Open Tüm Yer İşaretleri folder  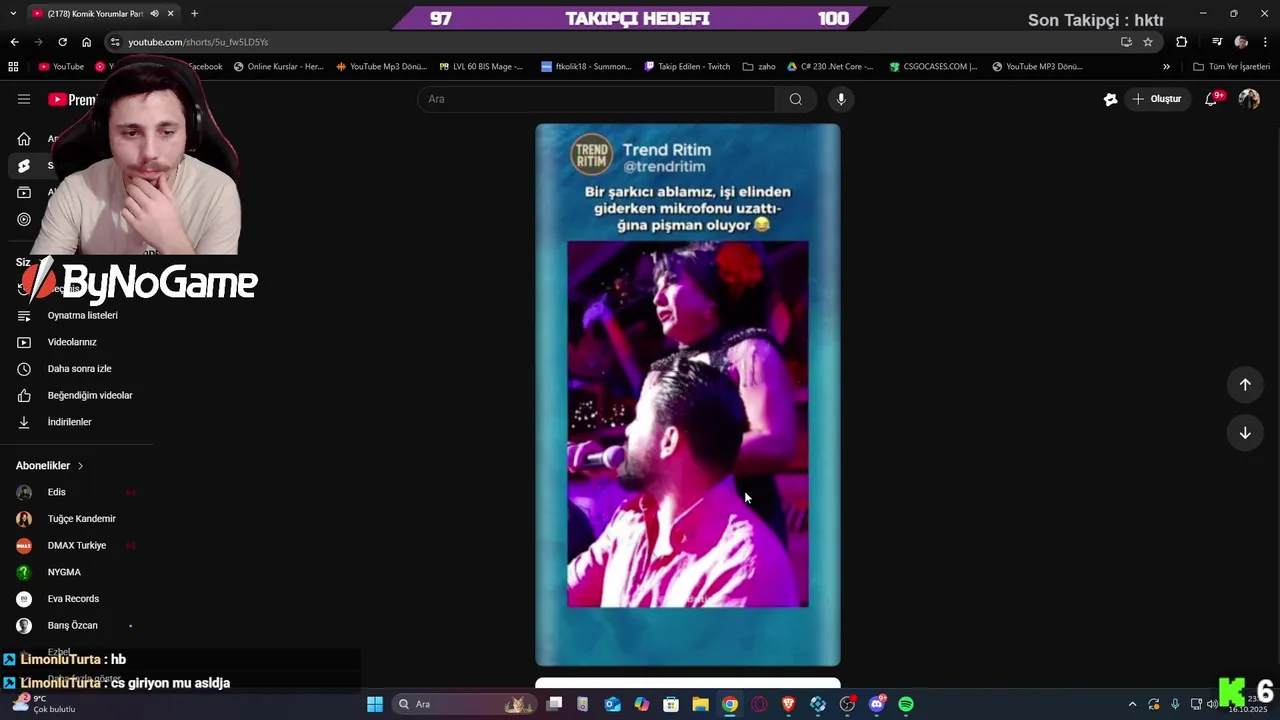click(1231, 67)
